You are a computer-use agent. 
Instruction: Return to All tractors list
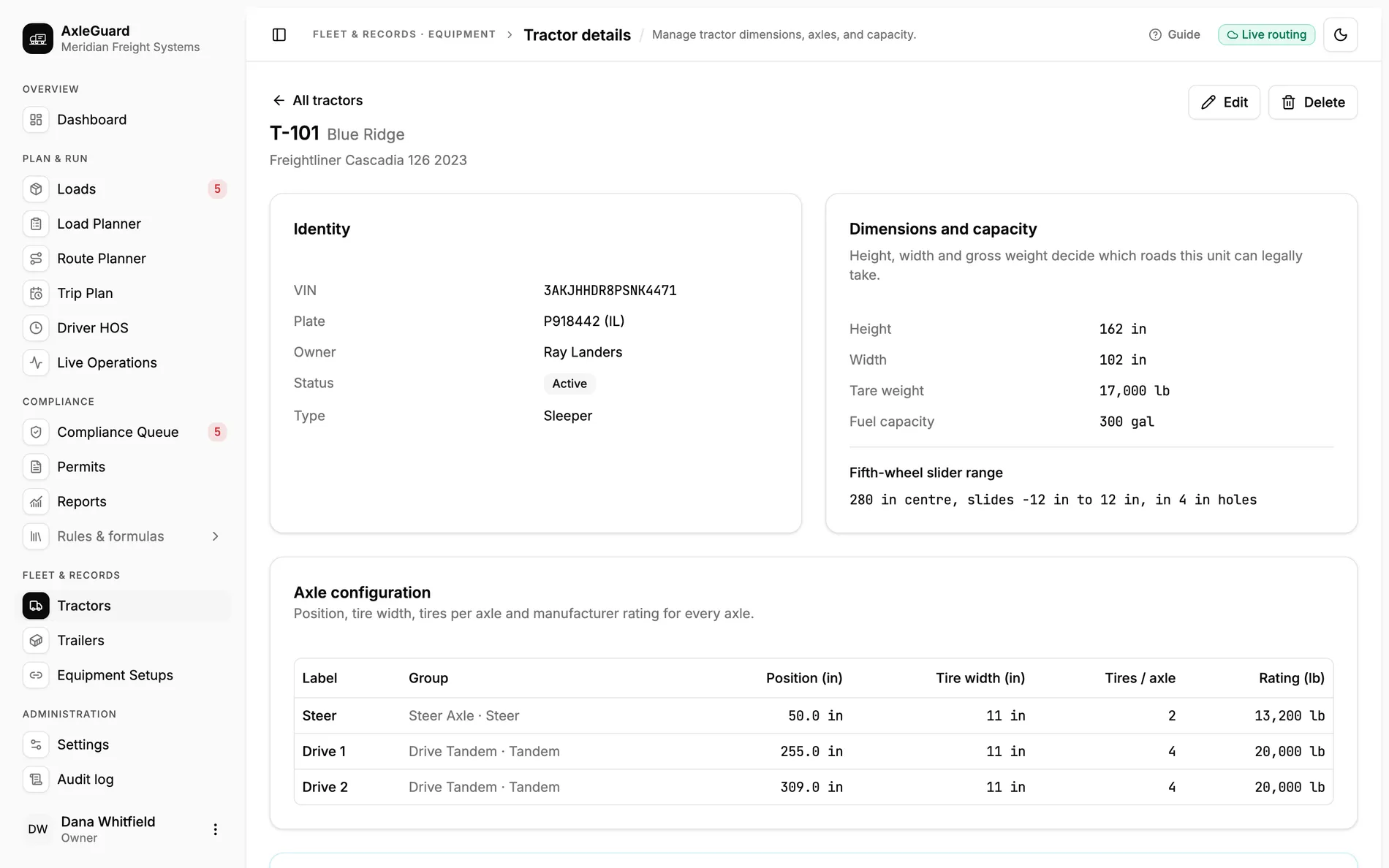tap(317, 100)
